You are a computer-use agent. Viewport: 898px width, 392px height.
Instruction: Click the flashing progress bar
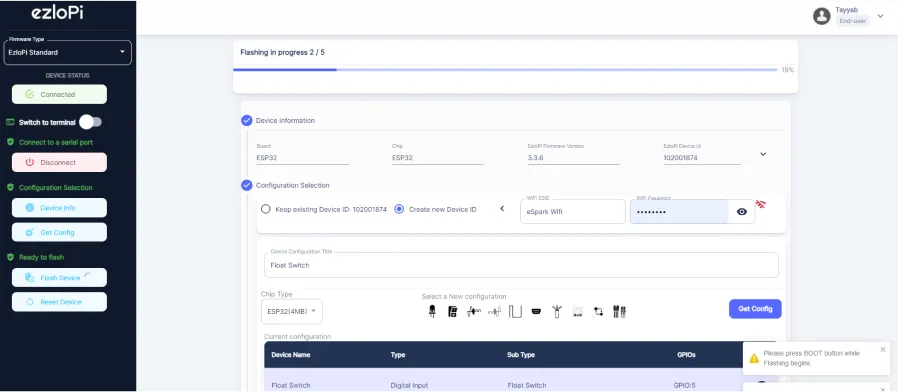(x=505, y=70)
